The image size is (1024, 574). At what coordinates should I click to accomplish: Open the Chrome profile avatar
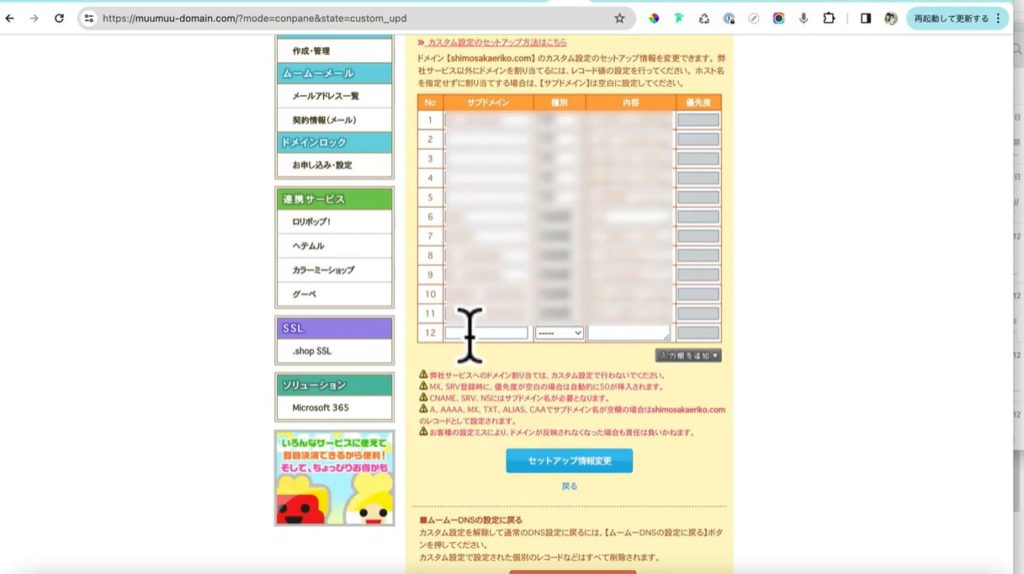click(x=890, y=18)
